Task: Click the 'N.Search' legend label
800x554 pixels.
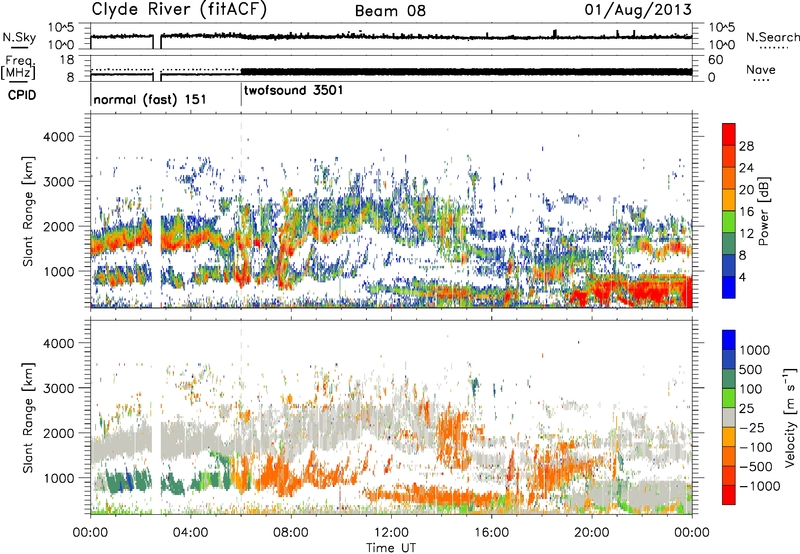Action: pos(772,37)
